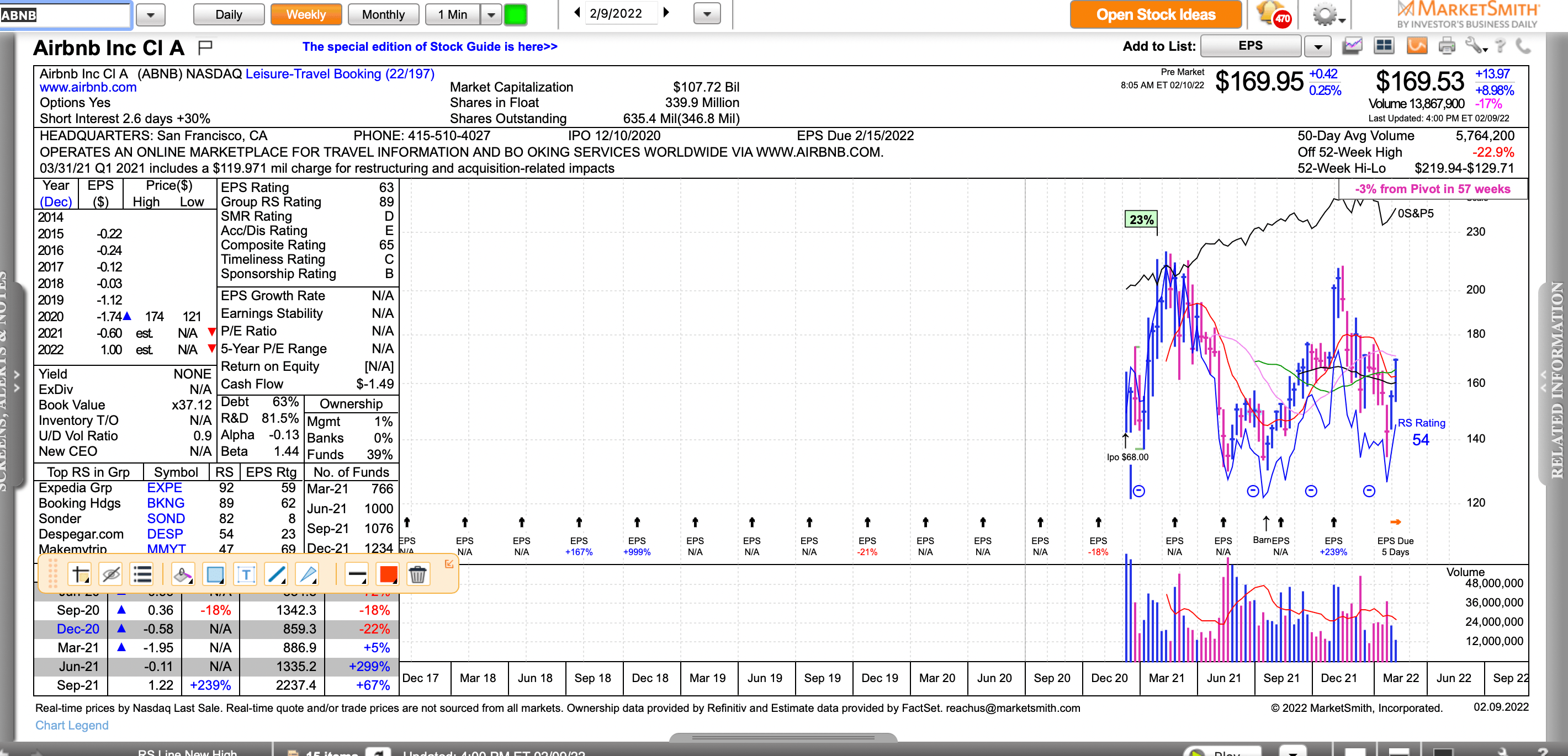Switch to Monthly chart period
1568x756 pixels.
384,14
